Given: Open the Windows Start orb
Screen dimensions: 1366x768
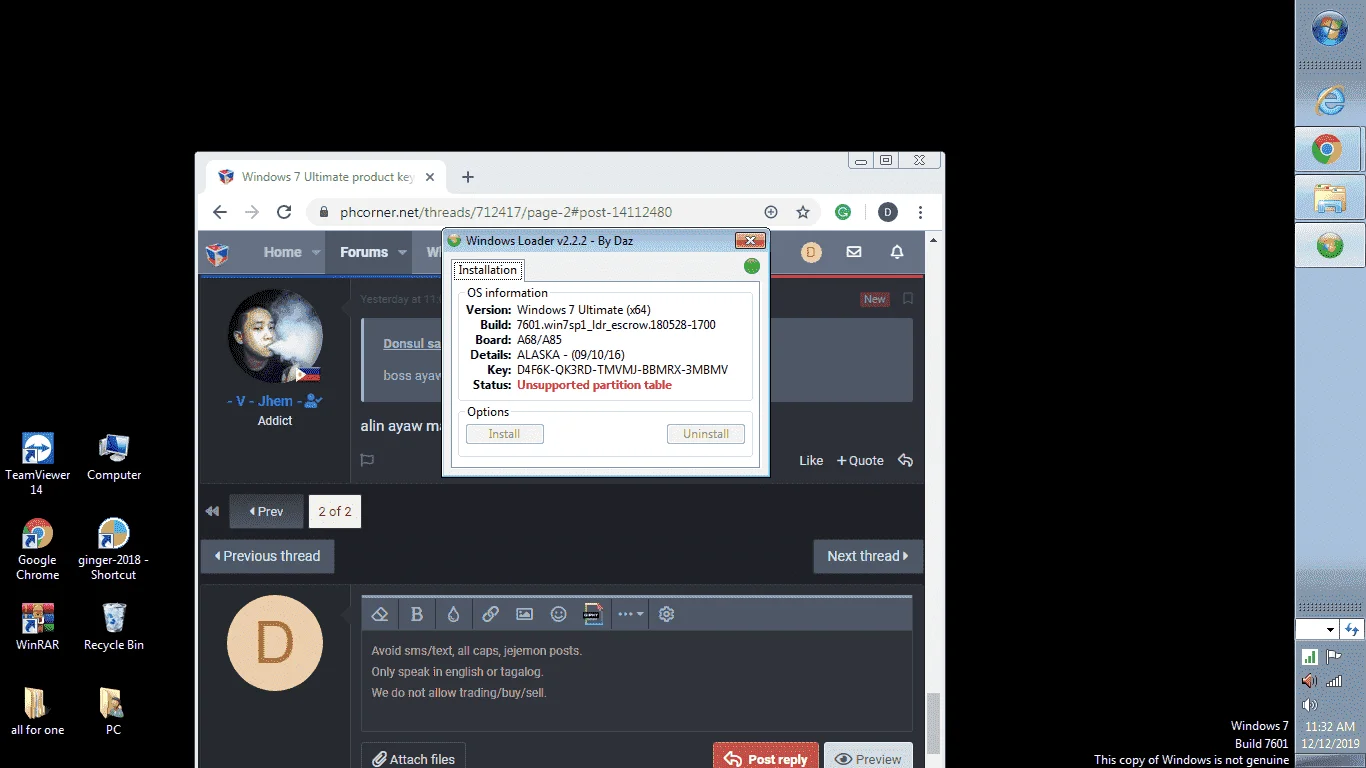Looking at the screenshot, I should 1329,29.
